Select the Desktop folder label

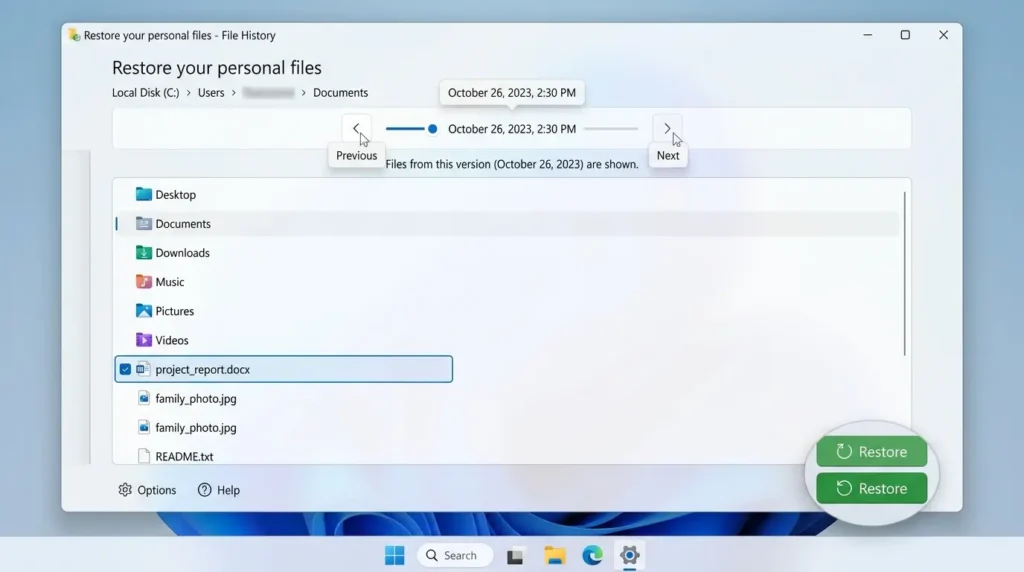pyautogui.click(x=176, y=195)
